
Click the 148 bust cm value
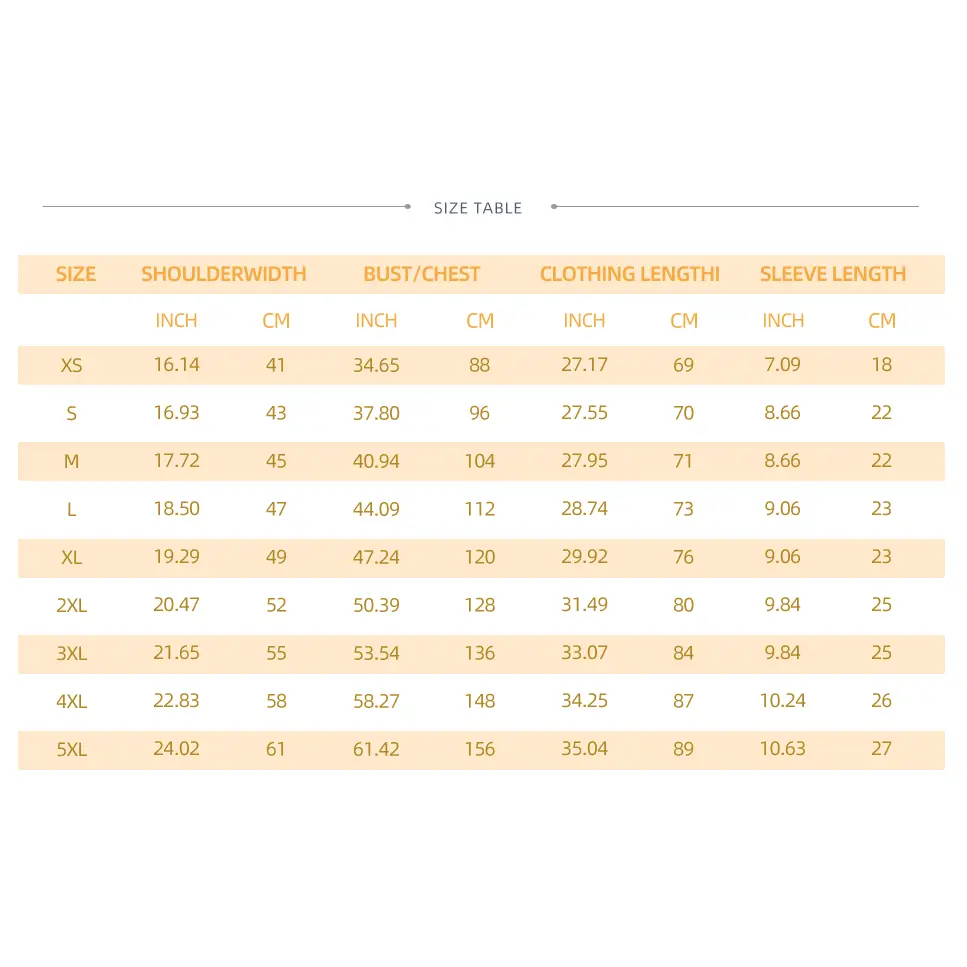click(x=480, y=701)
